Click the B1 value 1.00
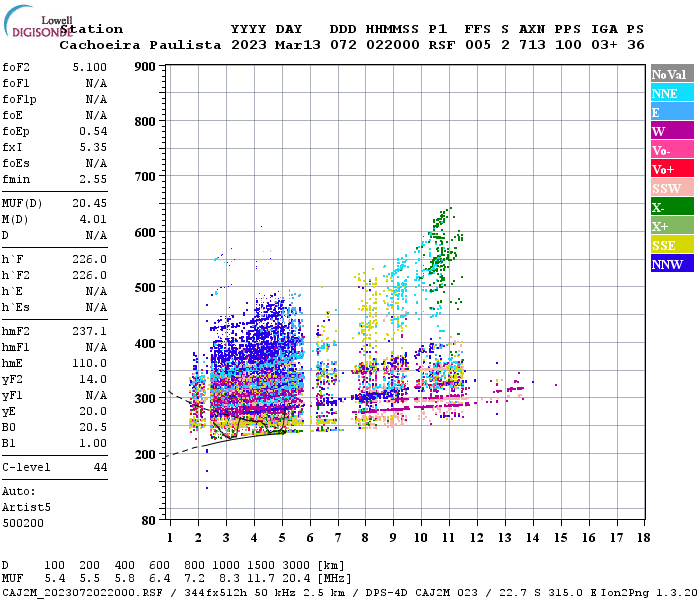Viewport: 700px width, 600px height. click(x=93, y=444)
